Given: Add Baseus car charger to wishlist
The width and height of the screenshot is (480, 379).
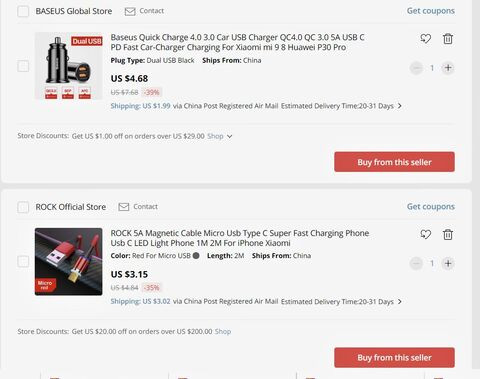Looking at the screenshot, I should pos(425,39).
